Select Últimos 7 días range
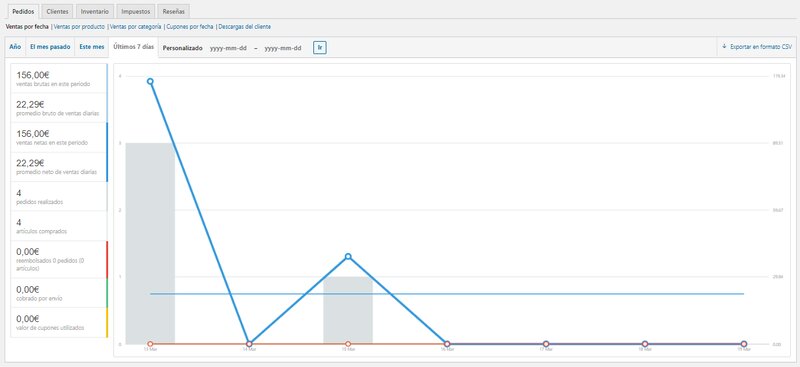 point(133,47)
